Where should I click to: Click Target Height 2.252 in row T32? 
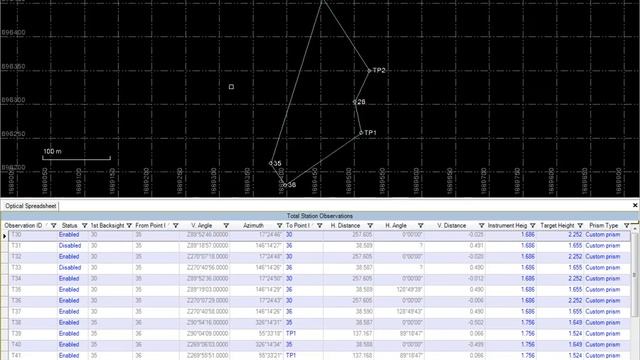pos(575,257)
